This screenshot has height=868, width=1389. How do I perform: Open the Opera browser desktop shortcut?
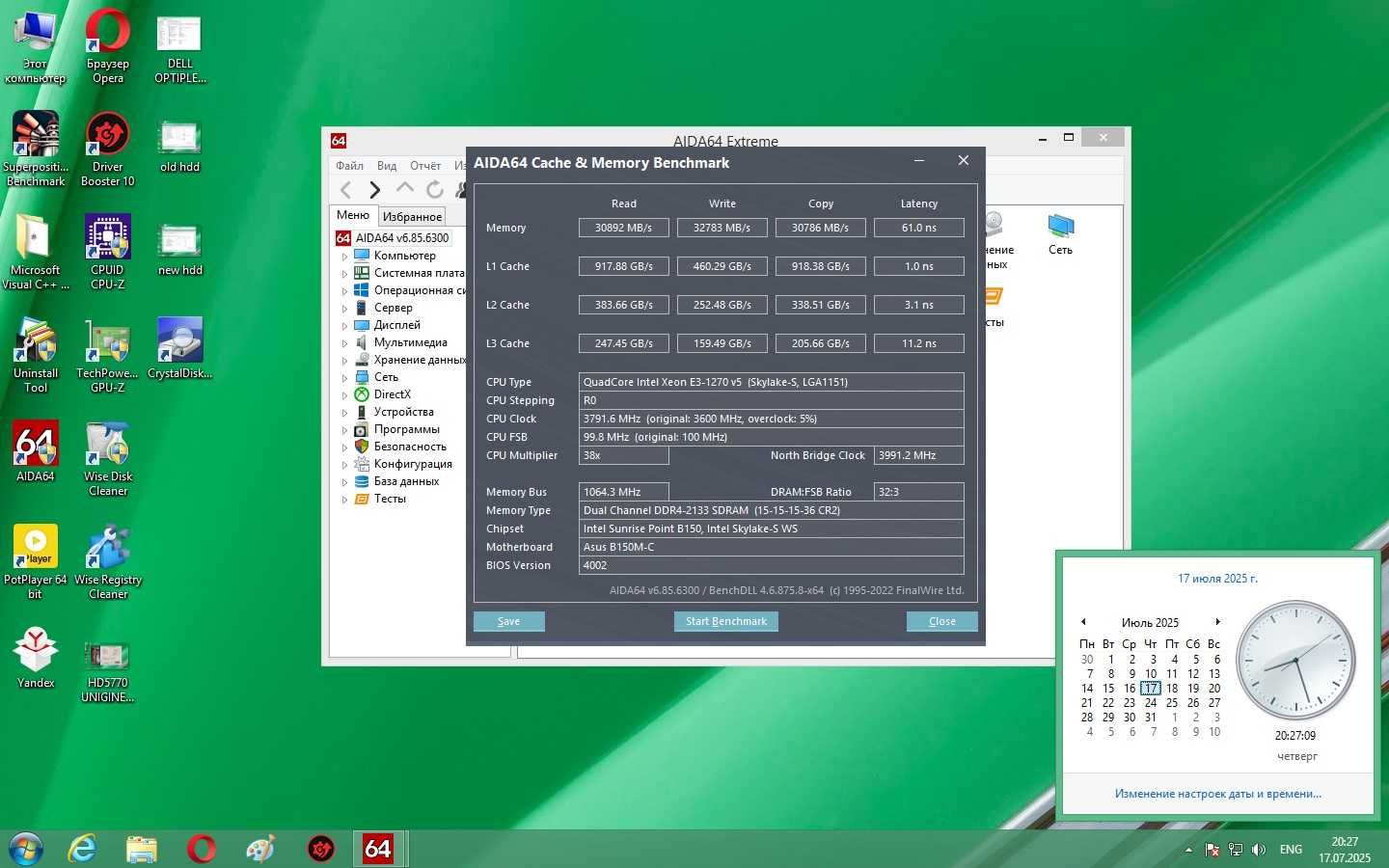click(x=108, y=46)
